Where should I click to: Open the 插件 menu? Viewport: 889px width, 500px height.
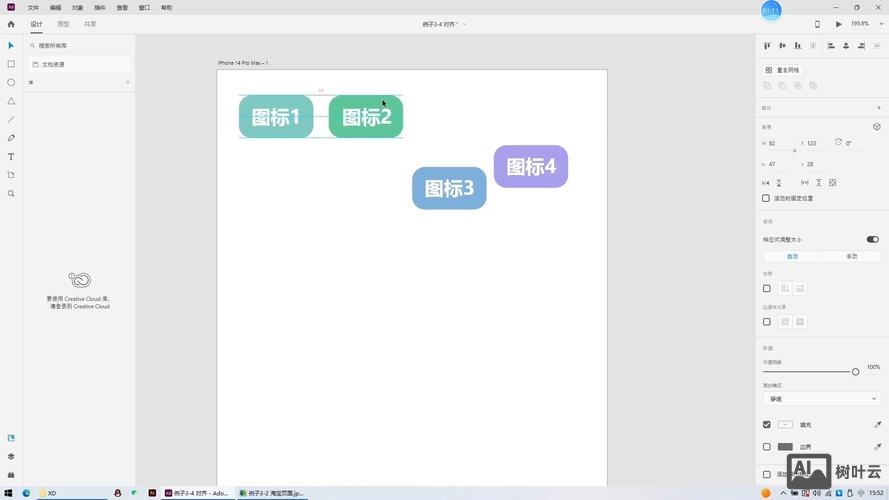(x=99, y=8)
